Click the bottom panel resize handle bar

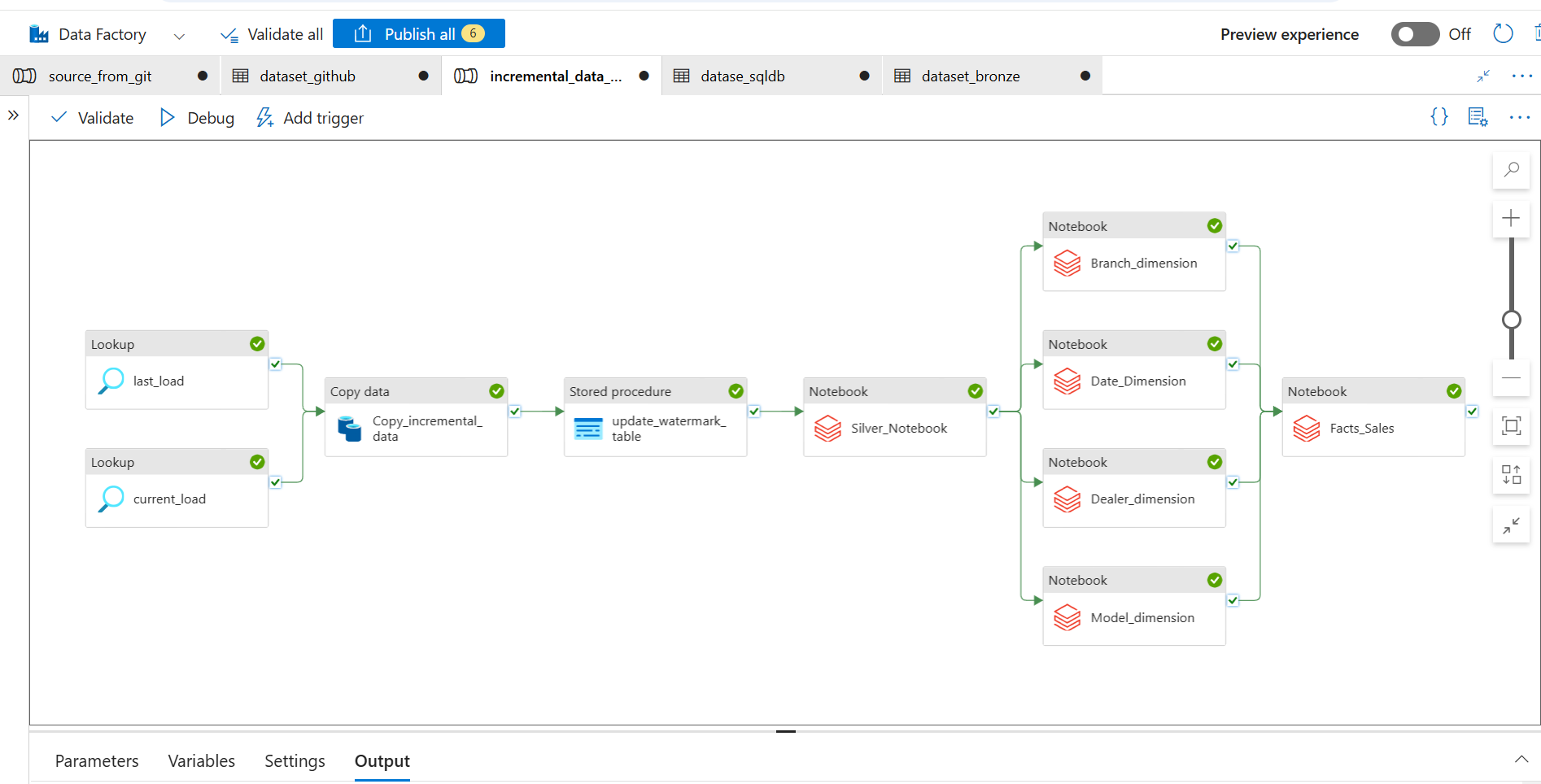coord(786,731)
